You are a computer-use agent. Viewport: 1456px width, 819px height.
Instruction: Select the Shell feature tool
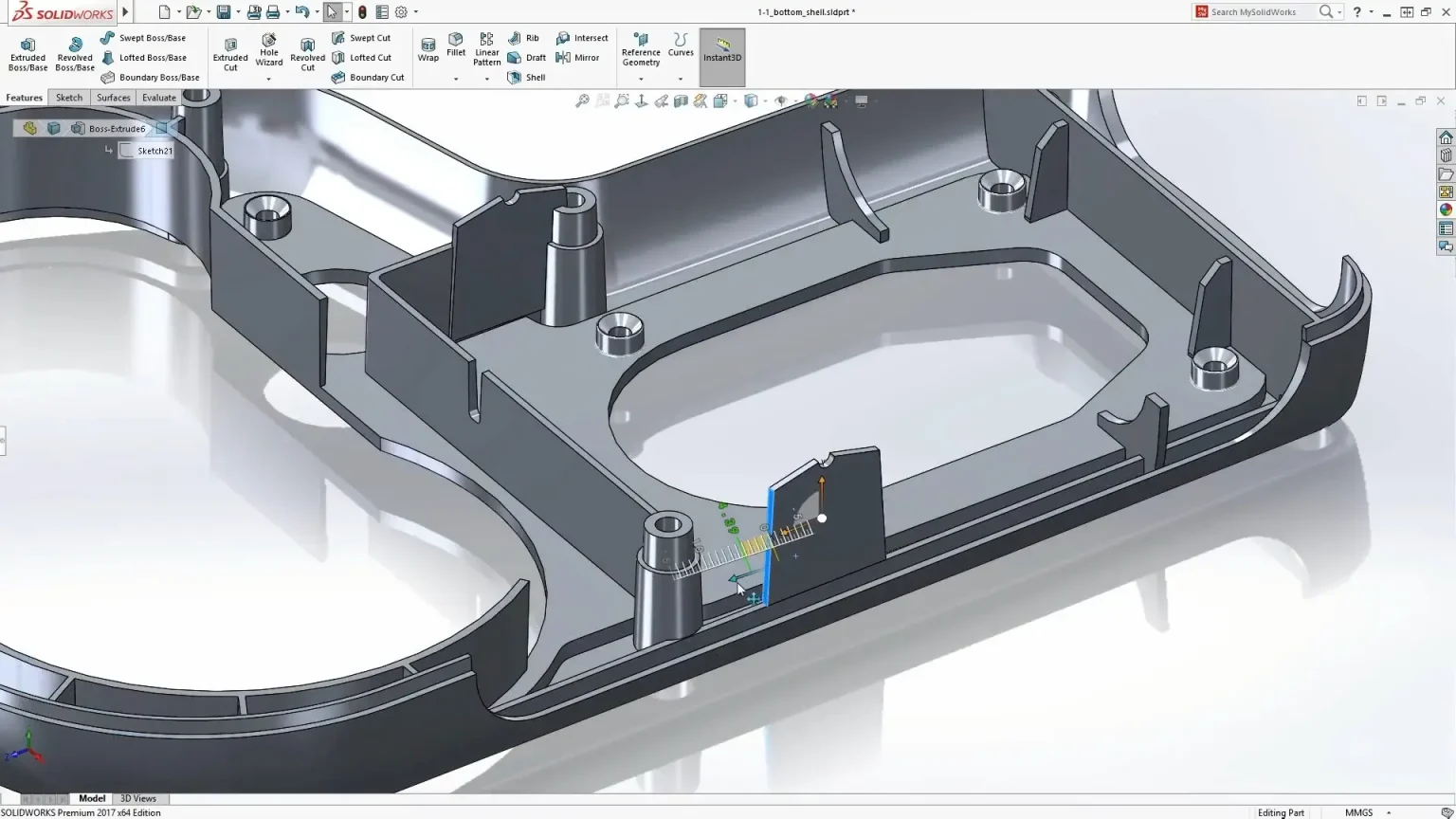point(527,77)
